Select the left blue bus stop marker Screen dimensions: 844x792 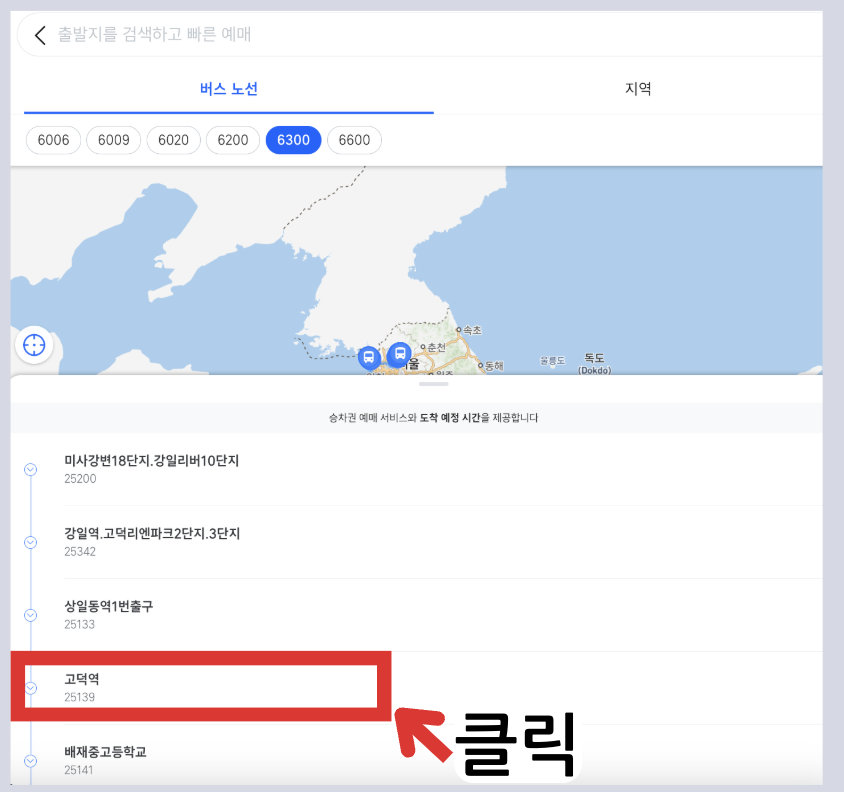click(370, 356)
